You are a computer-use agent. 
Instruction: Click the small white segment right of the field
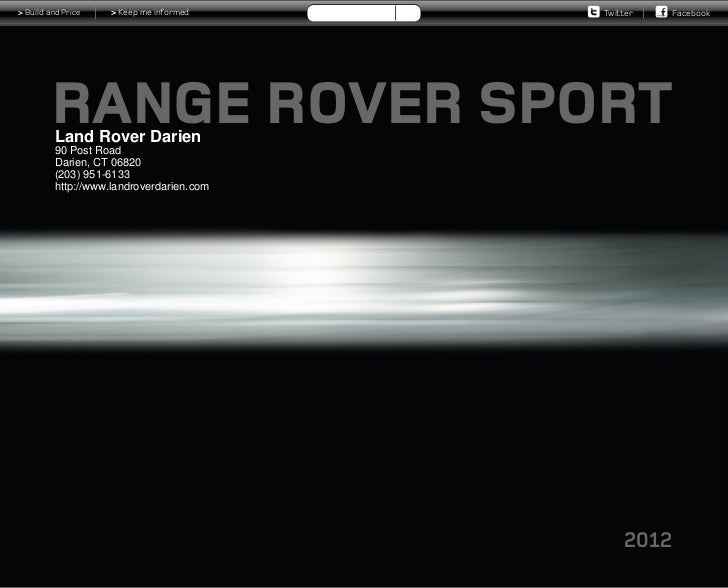pyautogui.click(x=408, y=13)
